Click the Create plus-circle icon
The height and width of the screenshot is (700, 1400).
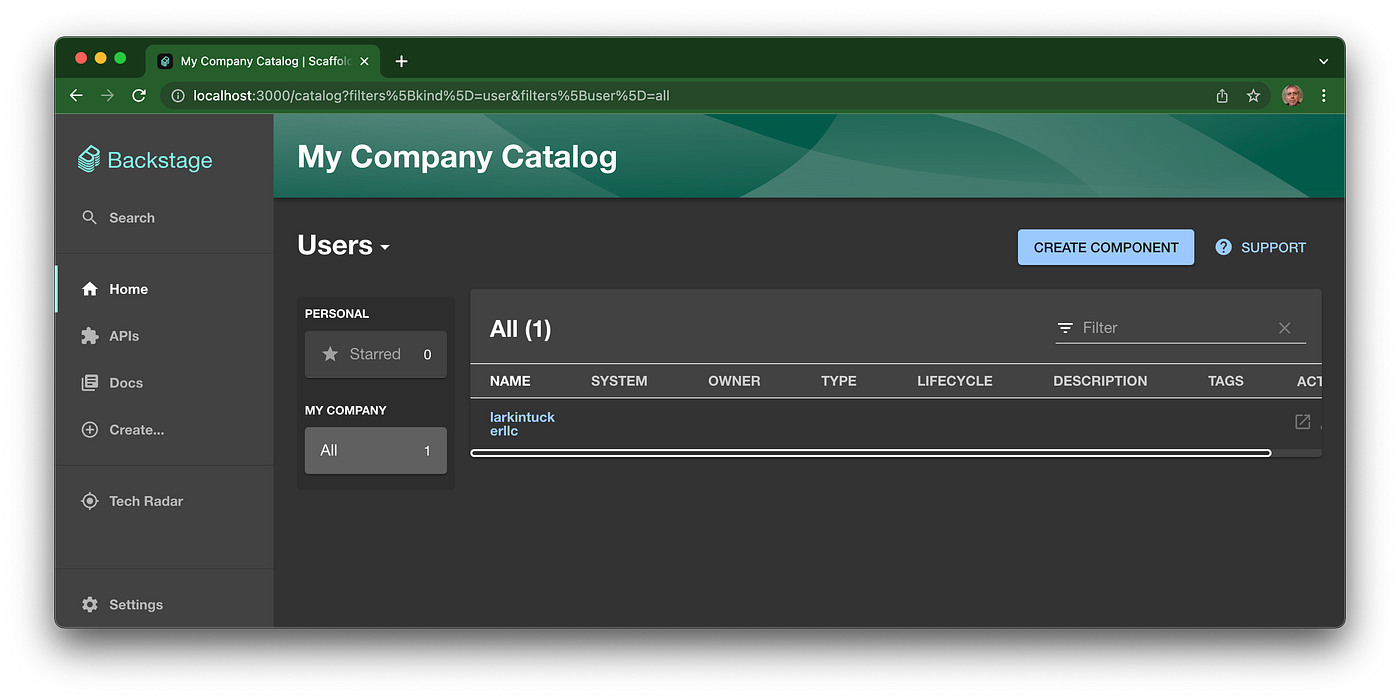[x=90, y=430]
